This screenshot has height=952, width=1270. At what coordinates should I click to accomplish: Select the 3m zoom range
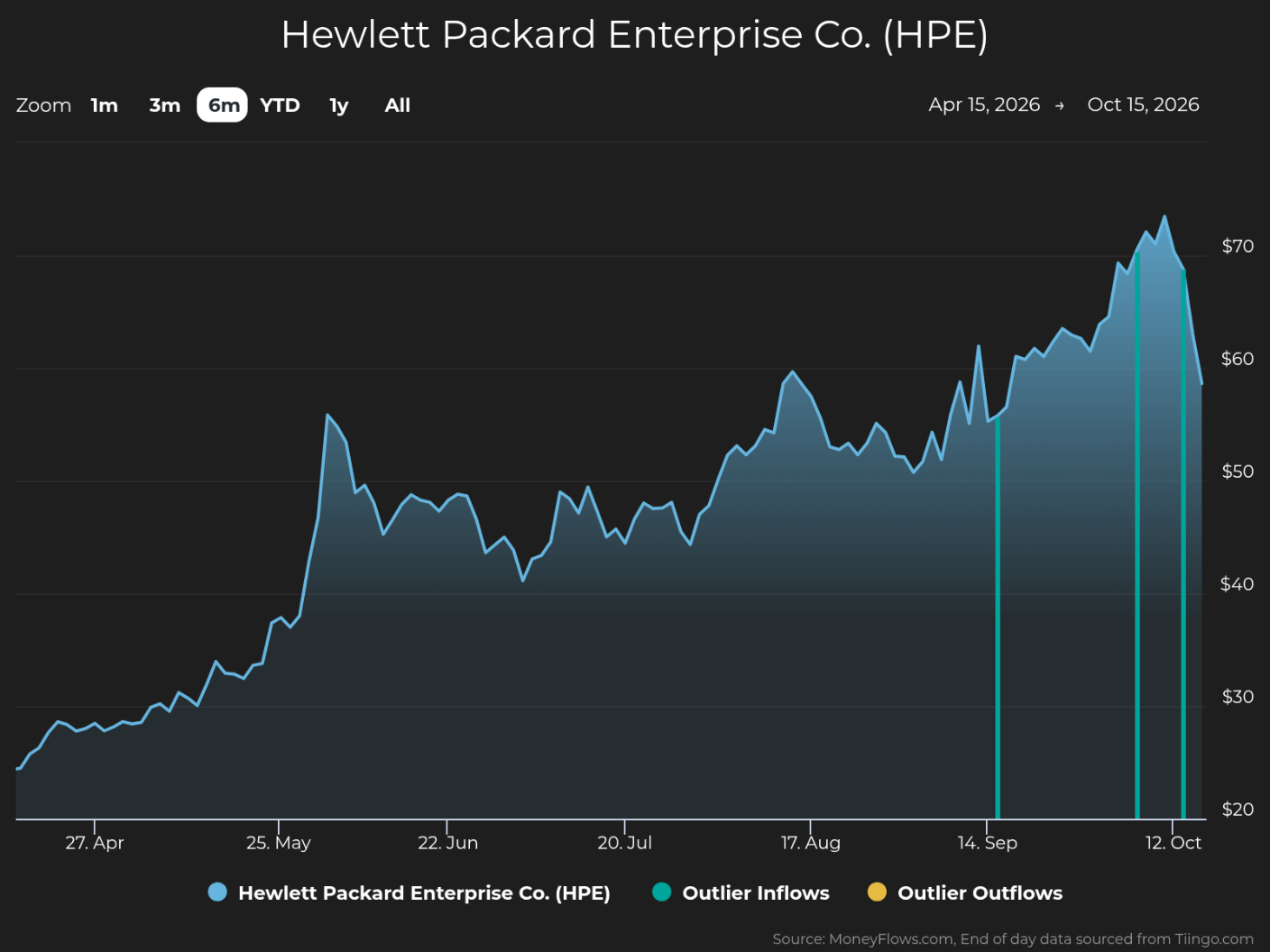[164, 105]
